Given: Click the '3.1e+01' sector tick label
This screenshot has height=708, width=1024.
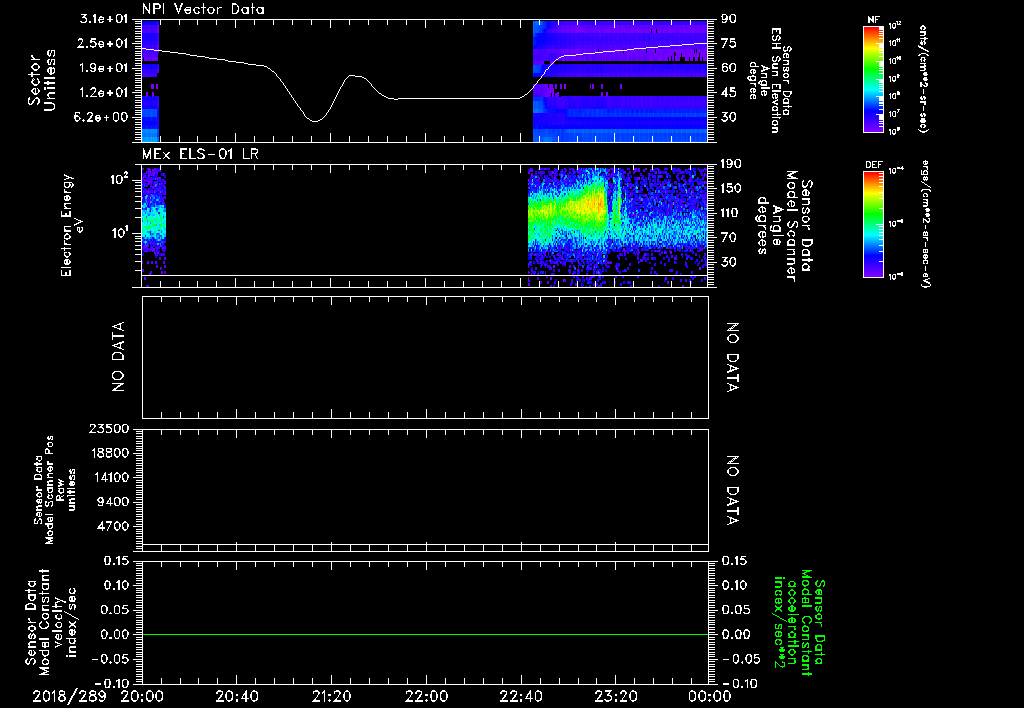Looking at the screenshot, I should 104,19.
